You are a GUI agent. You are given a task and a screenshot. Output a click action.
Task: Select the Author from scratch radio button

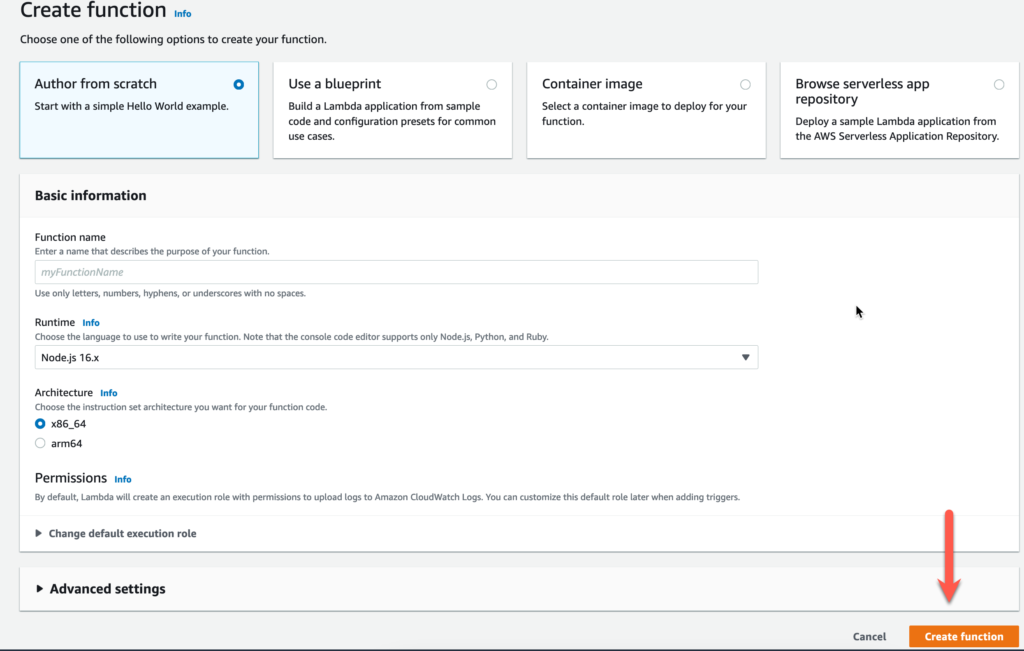coord(238,85)
